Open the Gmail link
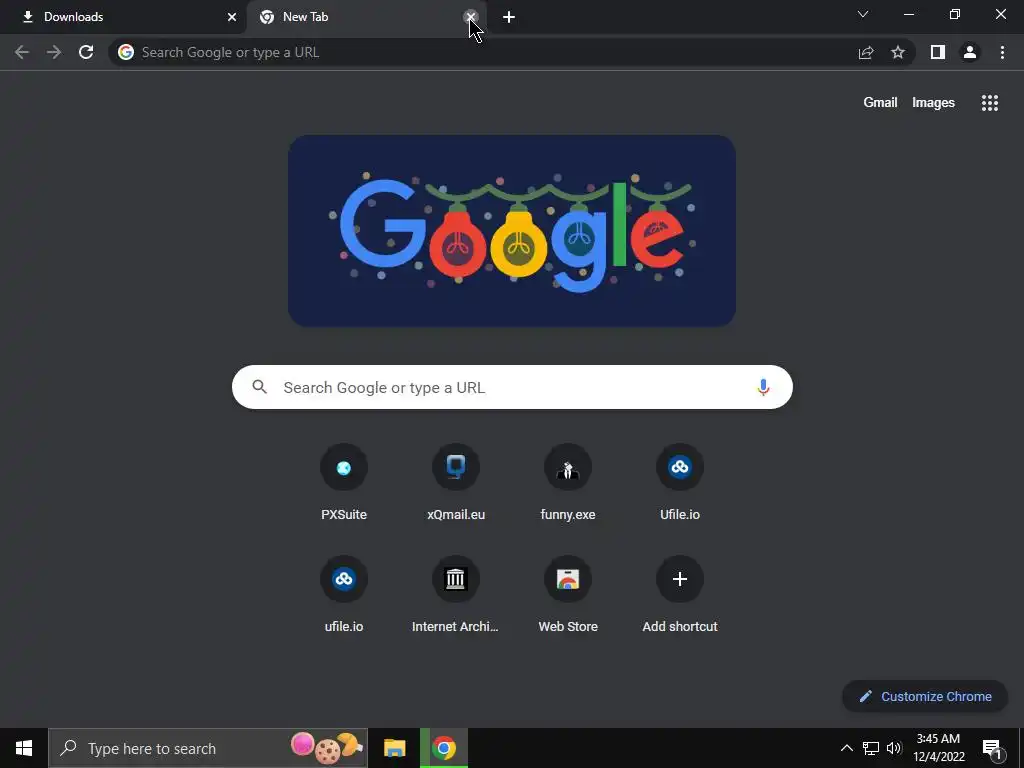 pyautogui.click(x=880, y=103)
